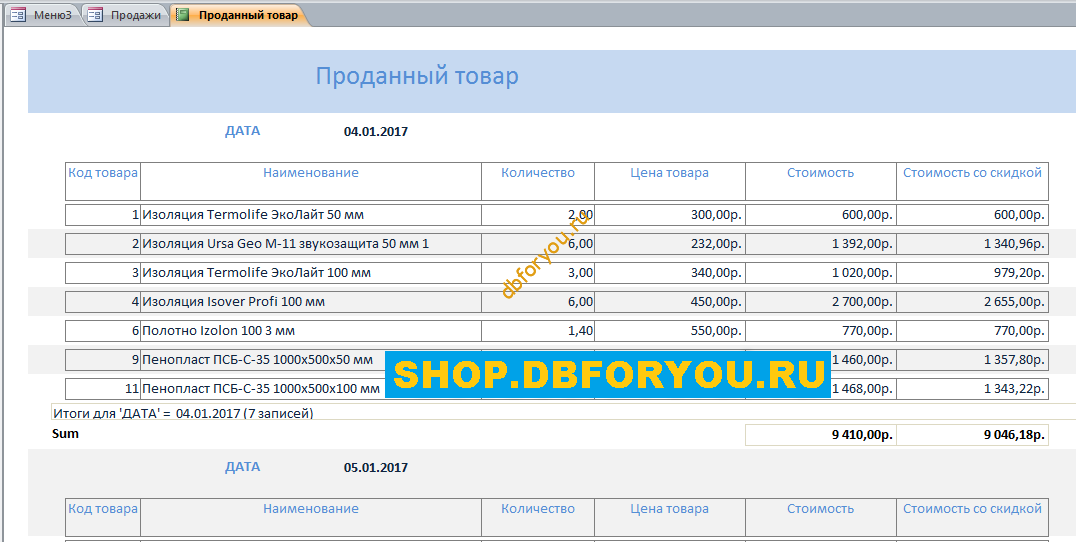
Task: Click cost 600,00р. in Стоимость column
Action: pyautogui.click(x=821, y=215)
